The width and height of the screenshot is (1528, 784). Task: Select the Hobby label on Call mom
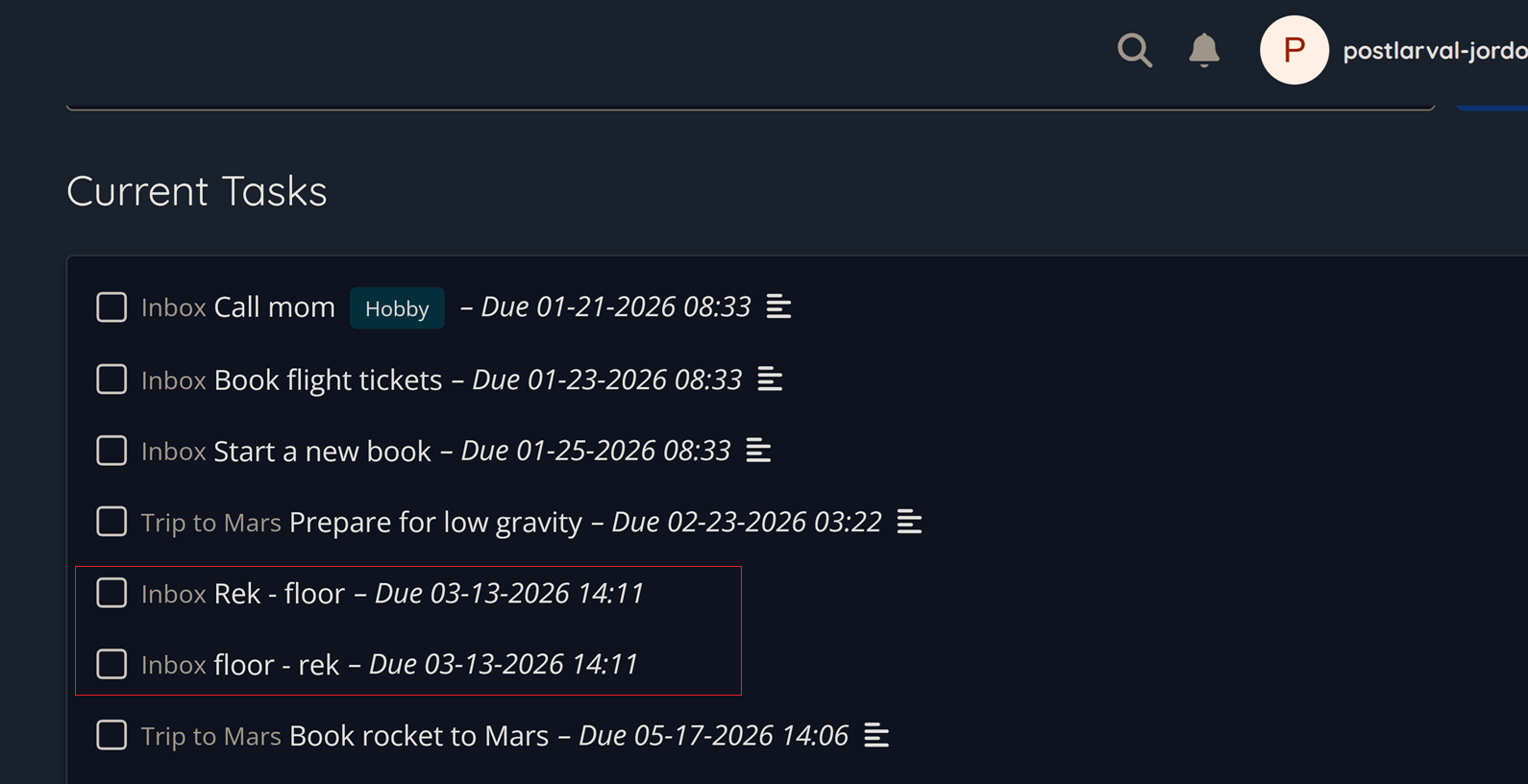[x=397, y=308]
